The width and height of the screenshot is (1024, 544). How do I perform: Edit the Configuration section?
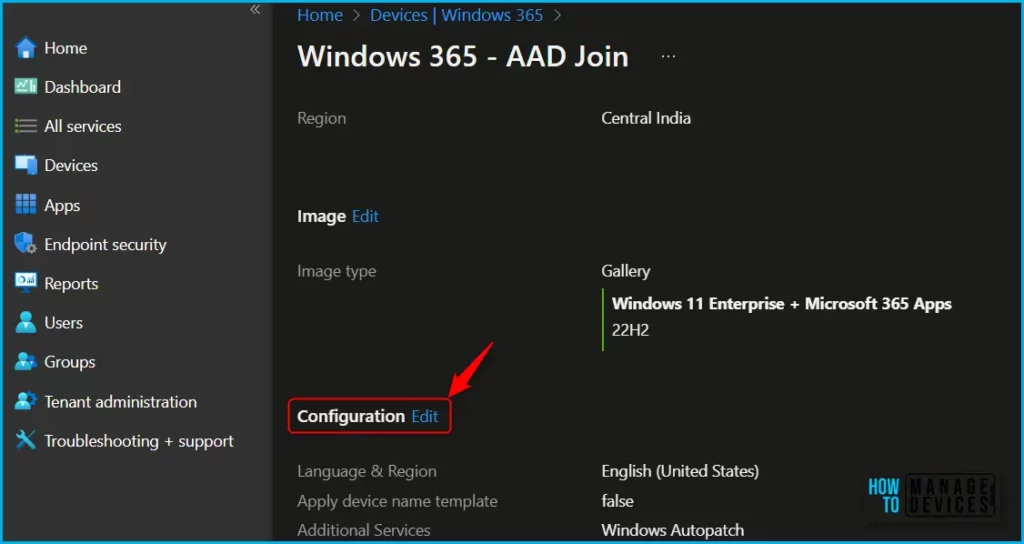(x=424, y=417)
